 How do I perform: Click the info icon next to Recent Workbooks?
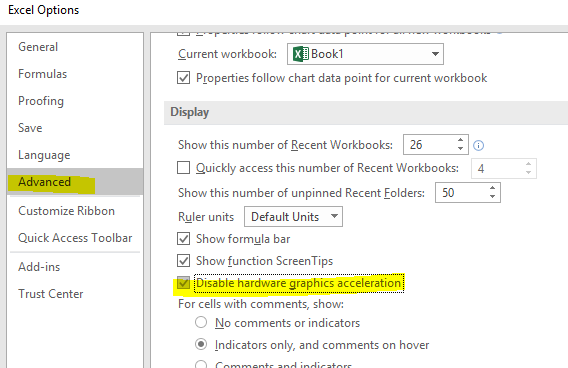tap(479, 146)
